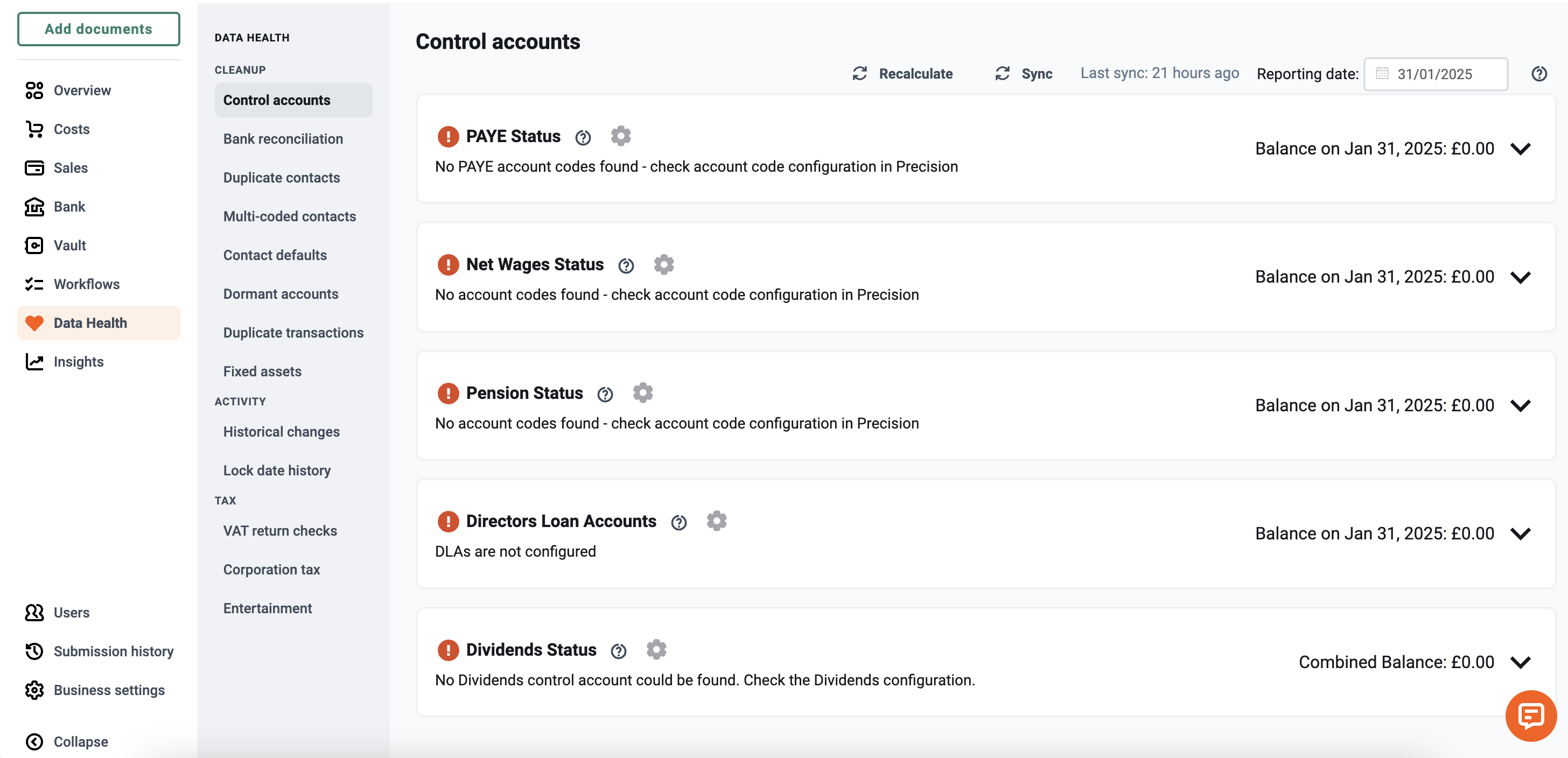
Task: Click the Sync arrows icon
Action: point(1002,74)
